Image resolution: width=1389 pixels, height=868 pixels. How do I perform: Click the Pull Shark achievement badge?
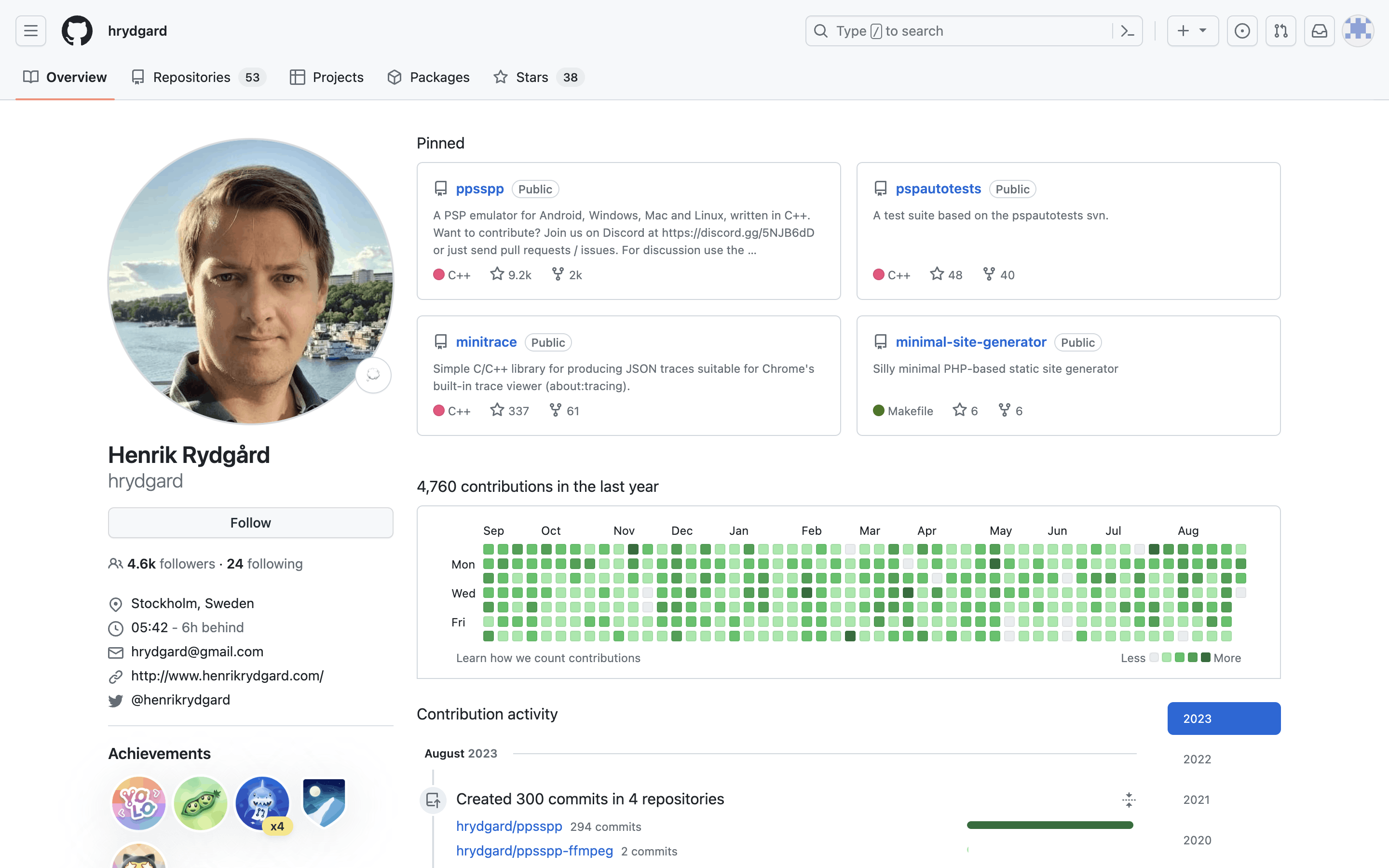coord(263,803)
